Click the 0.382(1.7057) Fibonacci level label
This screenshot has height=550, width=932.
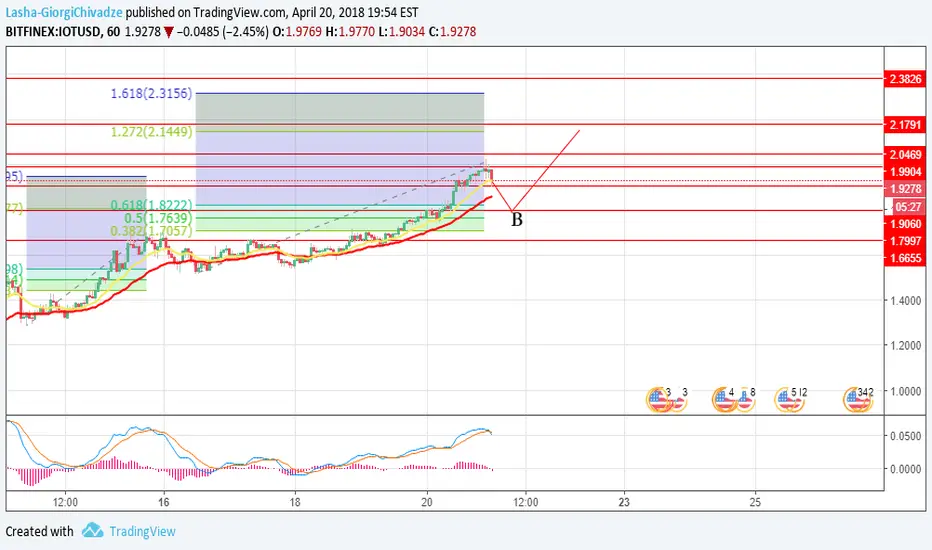pyautogui.click(x=152, y=231)
